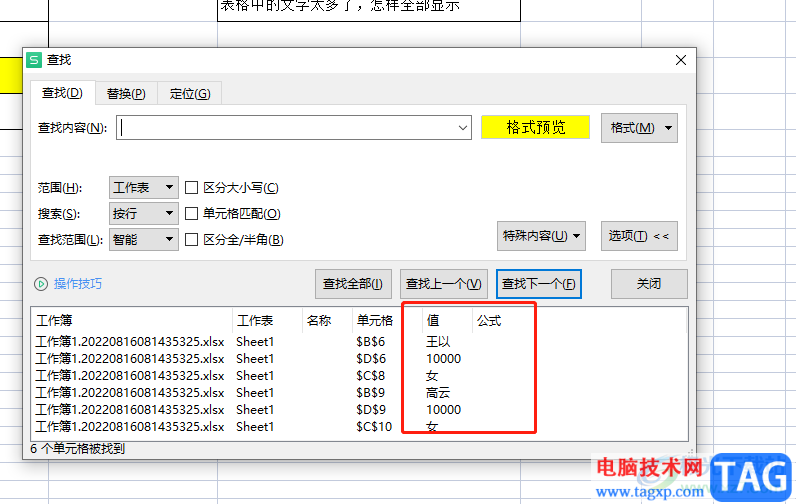Toggle 区分大小写(C) checkbox
This screenshot has height=504, width=796.
[191, 188]
